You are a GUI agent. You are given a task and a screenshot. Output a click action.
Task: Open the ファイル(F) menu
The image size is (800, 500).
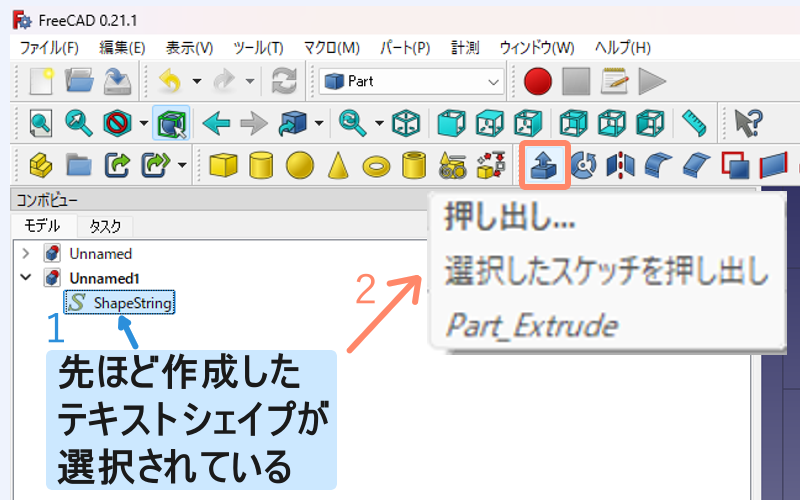tap(49, 48)
